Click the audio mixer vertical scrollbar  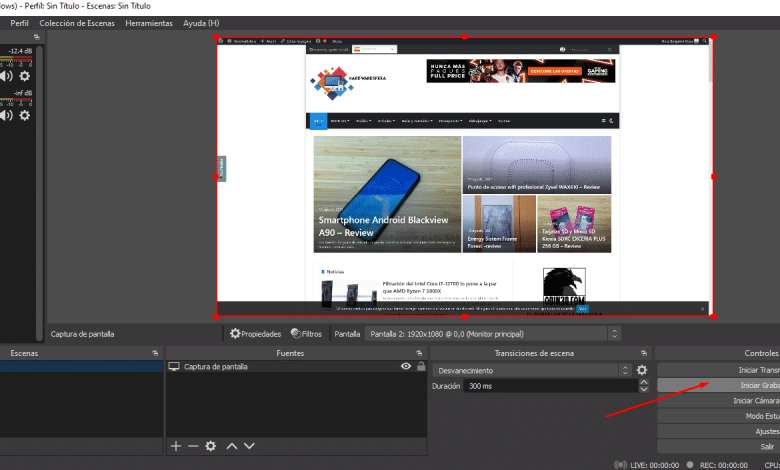click(39, 193)
